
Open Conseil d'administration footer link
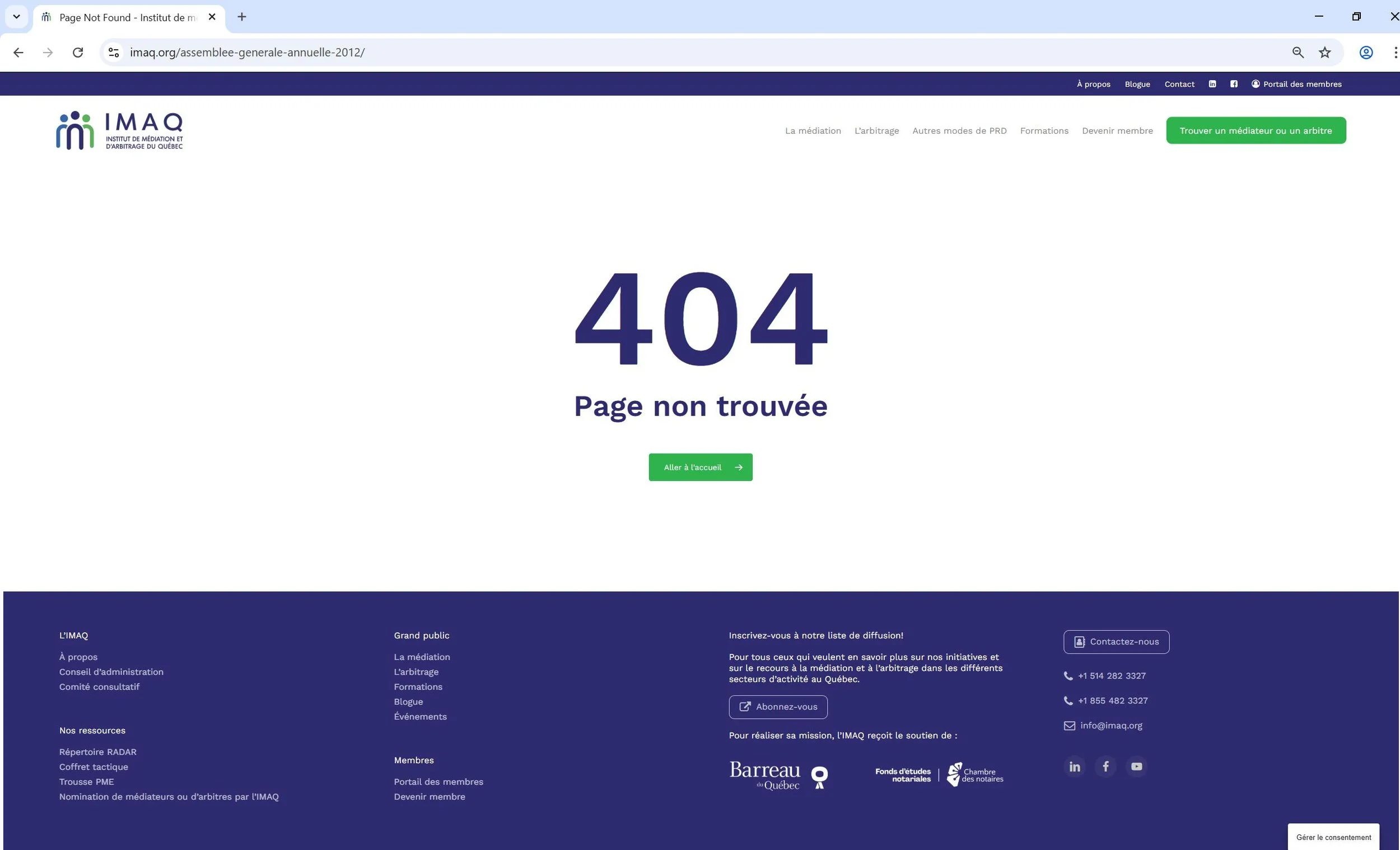[x=111, y=671]
